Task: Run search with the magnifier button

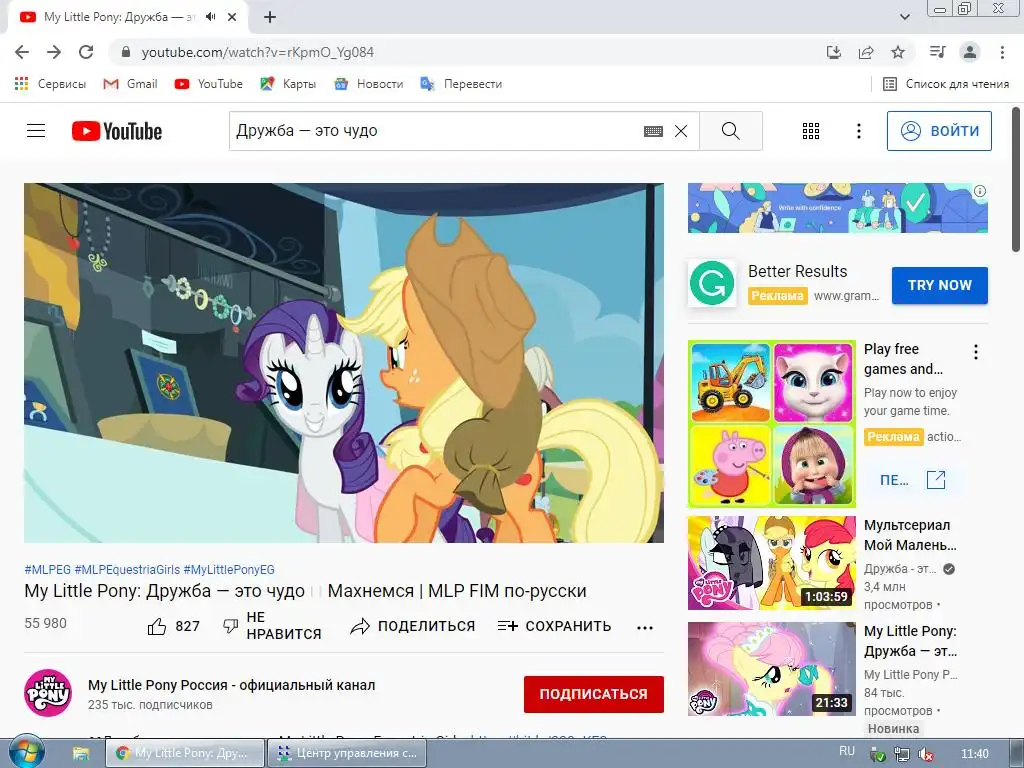Action: pyautogui.click(x=731, y=131)
